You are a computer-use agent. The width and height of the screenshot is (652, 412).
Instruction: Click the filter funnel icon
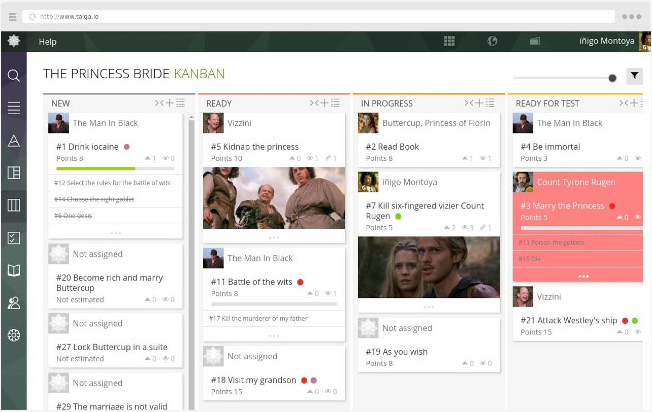(x=634, y=76)
